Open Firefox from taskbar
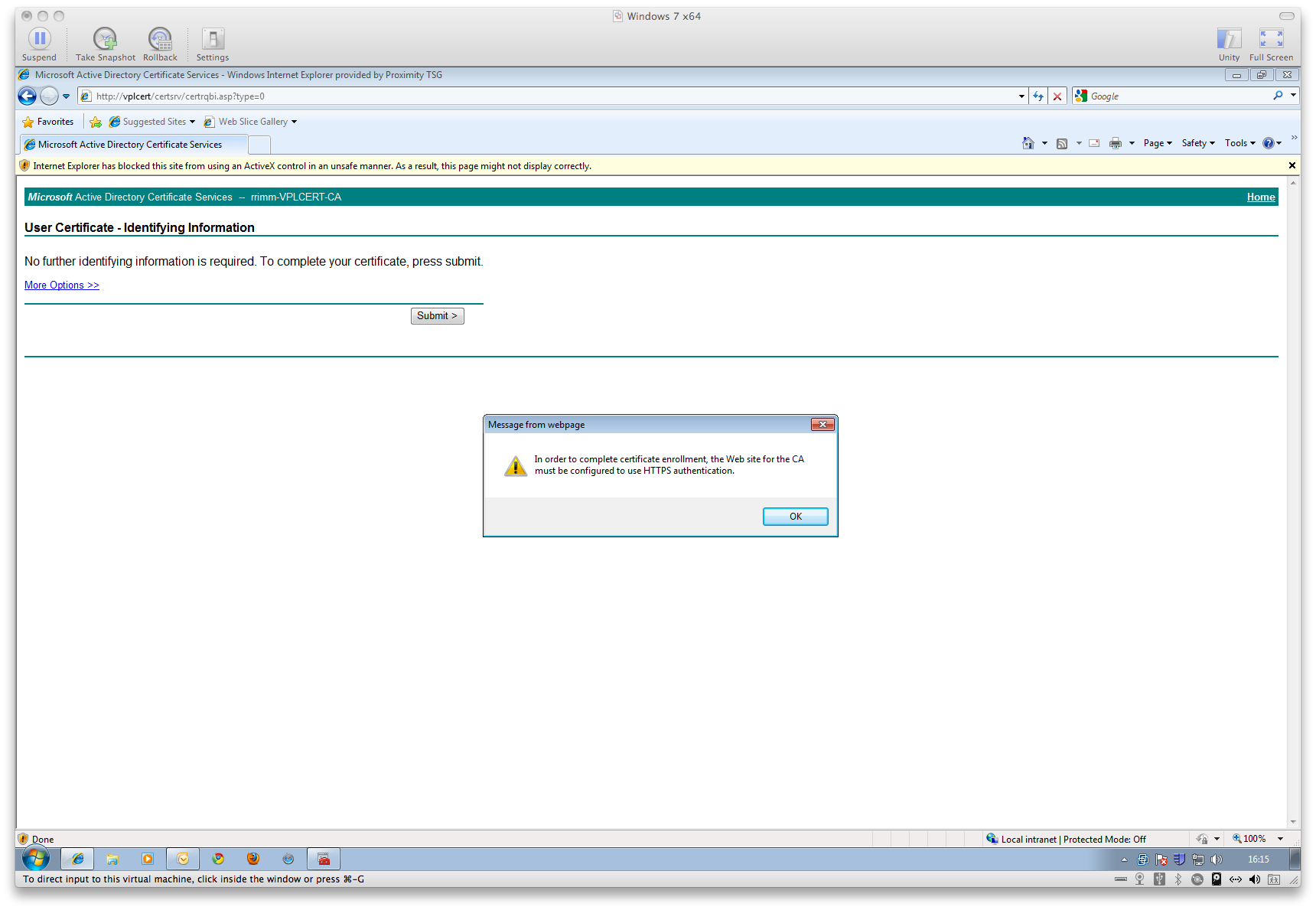The height and width of the screenshot is (910, 1316). click(253, 859)
